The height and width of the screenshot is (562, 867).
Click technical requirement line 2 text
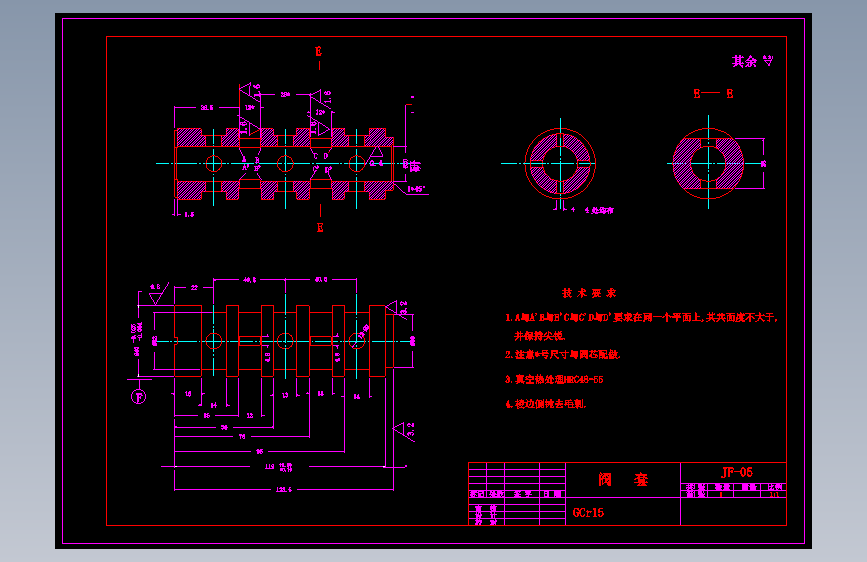pos(563,355)
